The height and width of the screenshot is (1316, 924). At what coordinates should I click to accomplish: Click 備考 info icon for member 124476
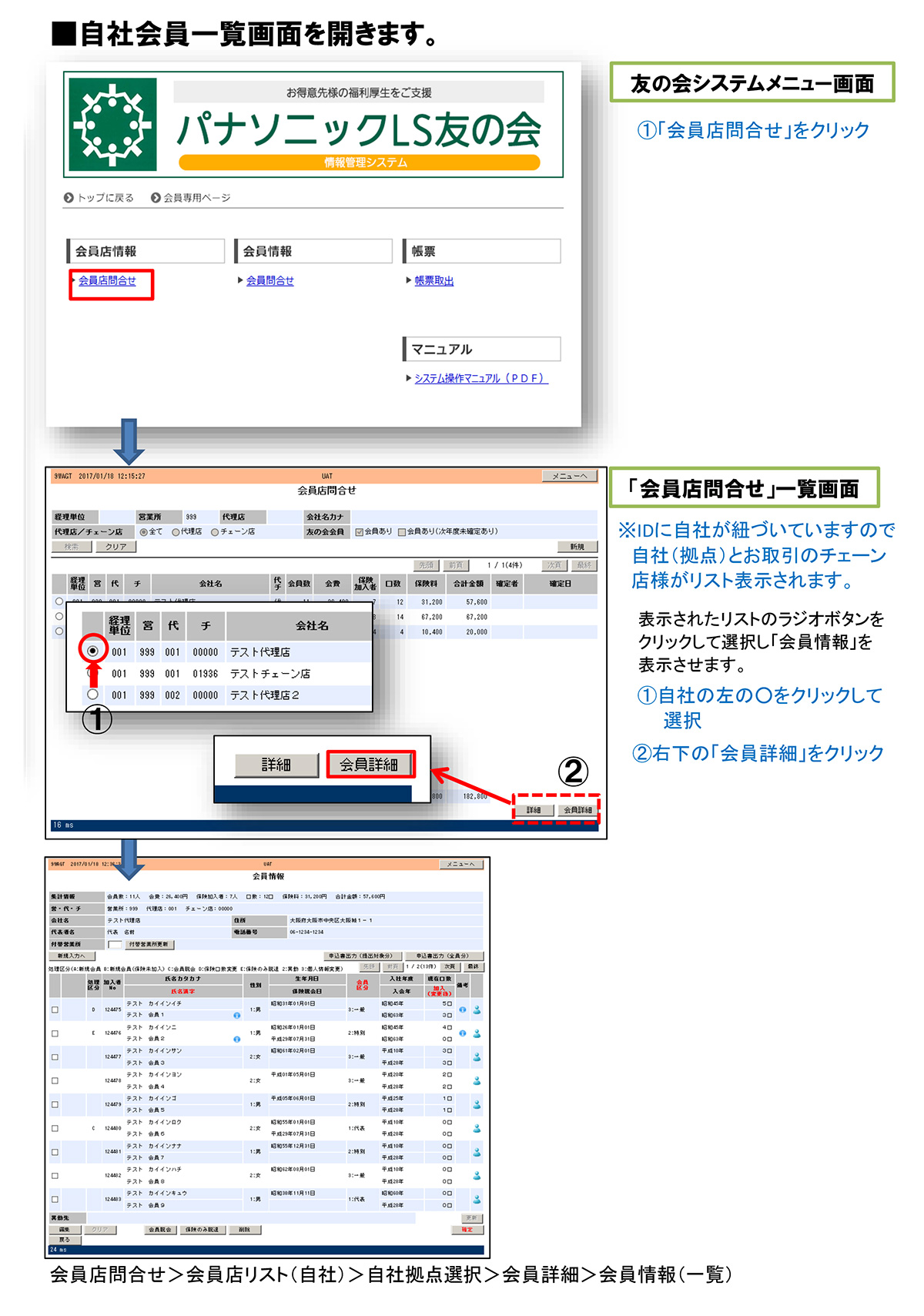click(x=463, y=1033)
